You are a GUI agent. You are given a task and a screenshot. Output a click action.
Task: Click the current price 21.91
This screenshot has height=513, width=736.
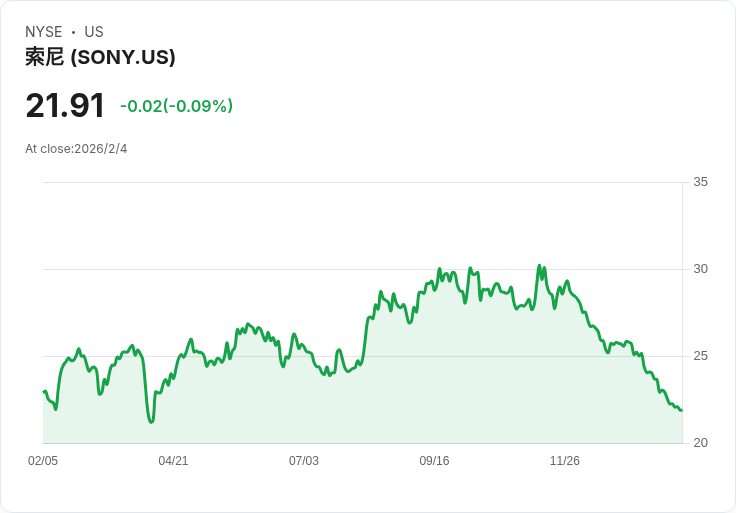[65, 106]
